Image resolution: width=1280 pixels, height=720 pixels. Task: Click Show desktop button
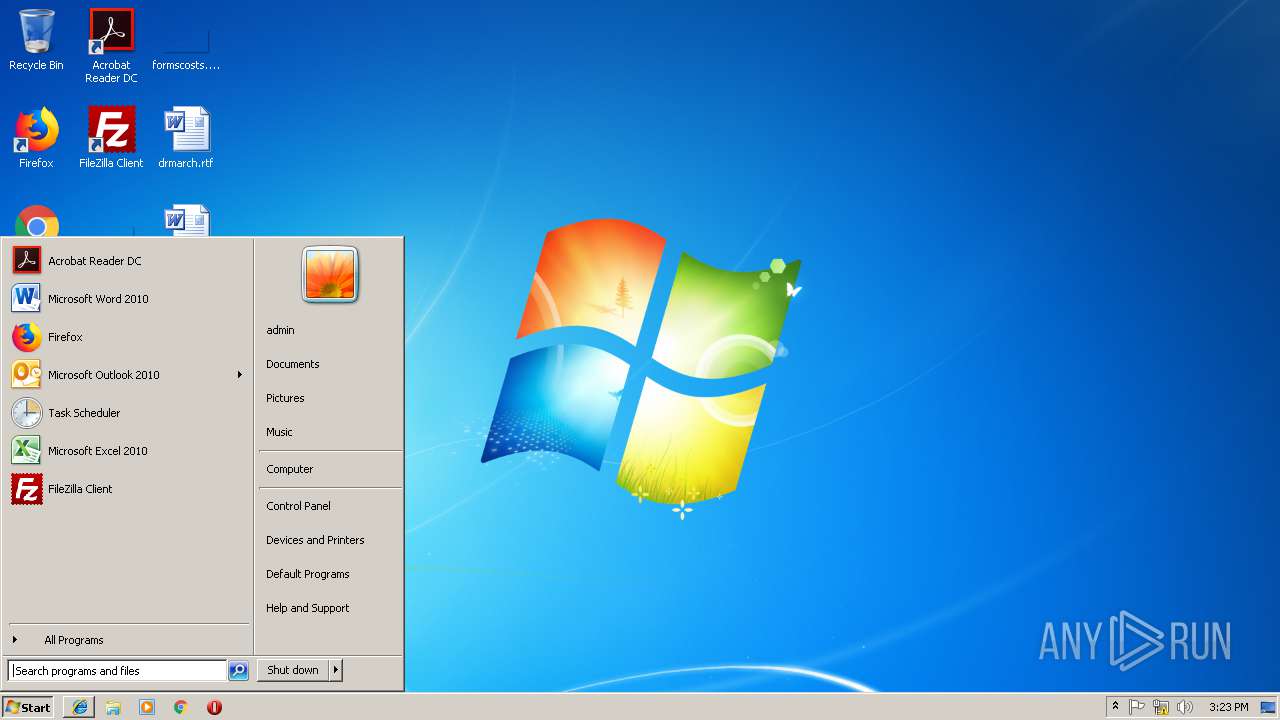click(x=1268, y=707)
